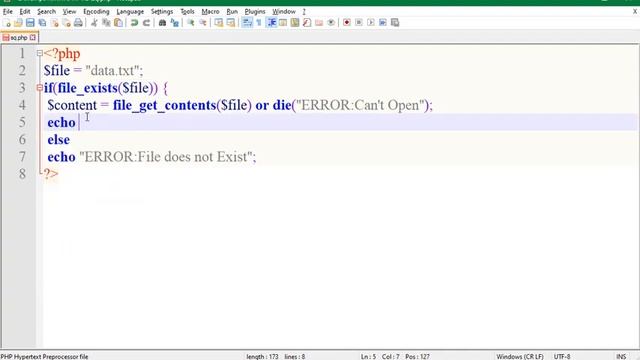Cut selection with the scissors icon
Screen dimensions: 640x360
click(x=94, y=23)
